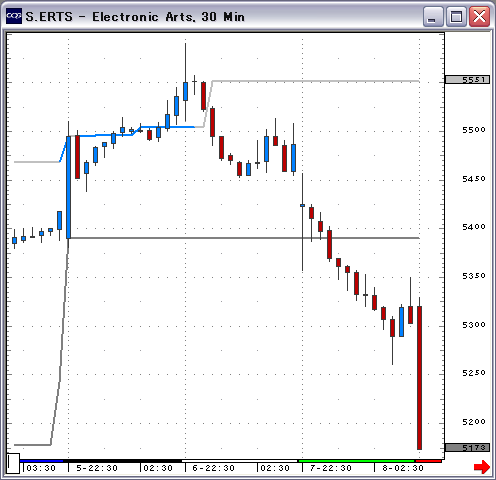Image resolution: width=496 pixels, height=480 pixels.
Task: Click the blue session bar on timeline
Action: click(42, 461)
